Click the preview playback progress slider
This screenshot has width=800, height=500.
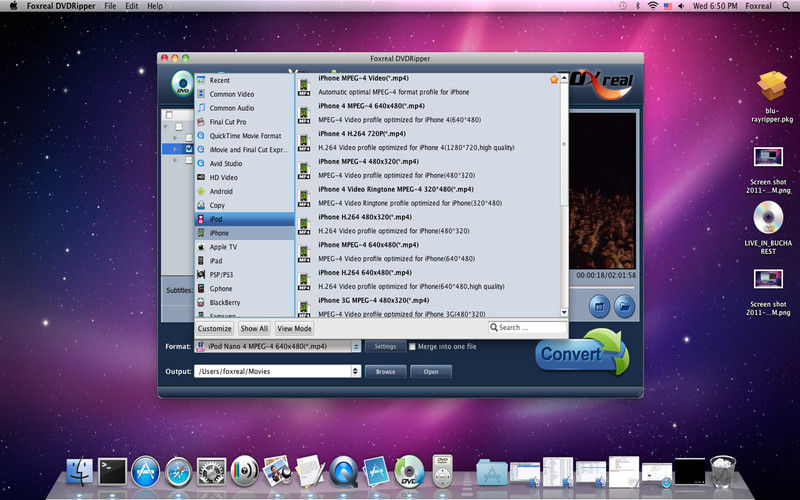602,288
